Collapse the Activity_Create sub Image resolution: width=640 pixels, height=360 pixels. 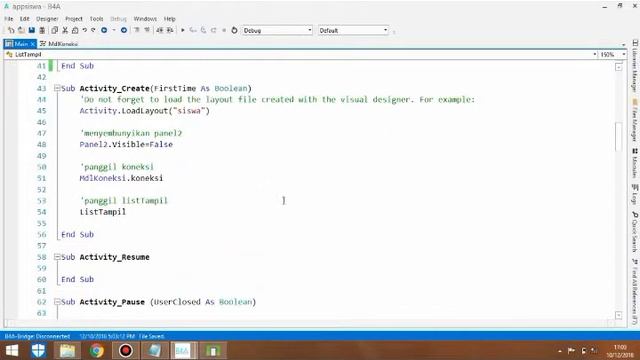[57, 88]
